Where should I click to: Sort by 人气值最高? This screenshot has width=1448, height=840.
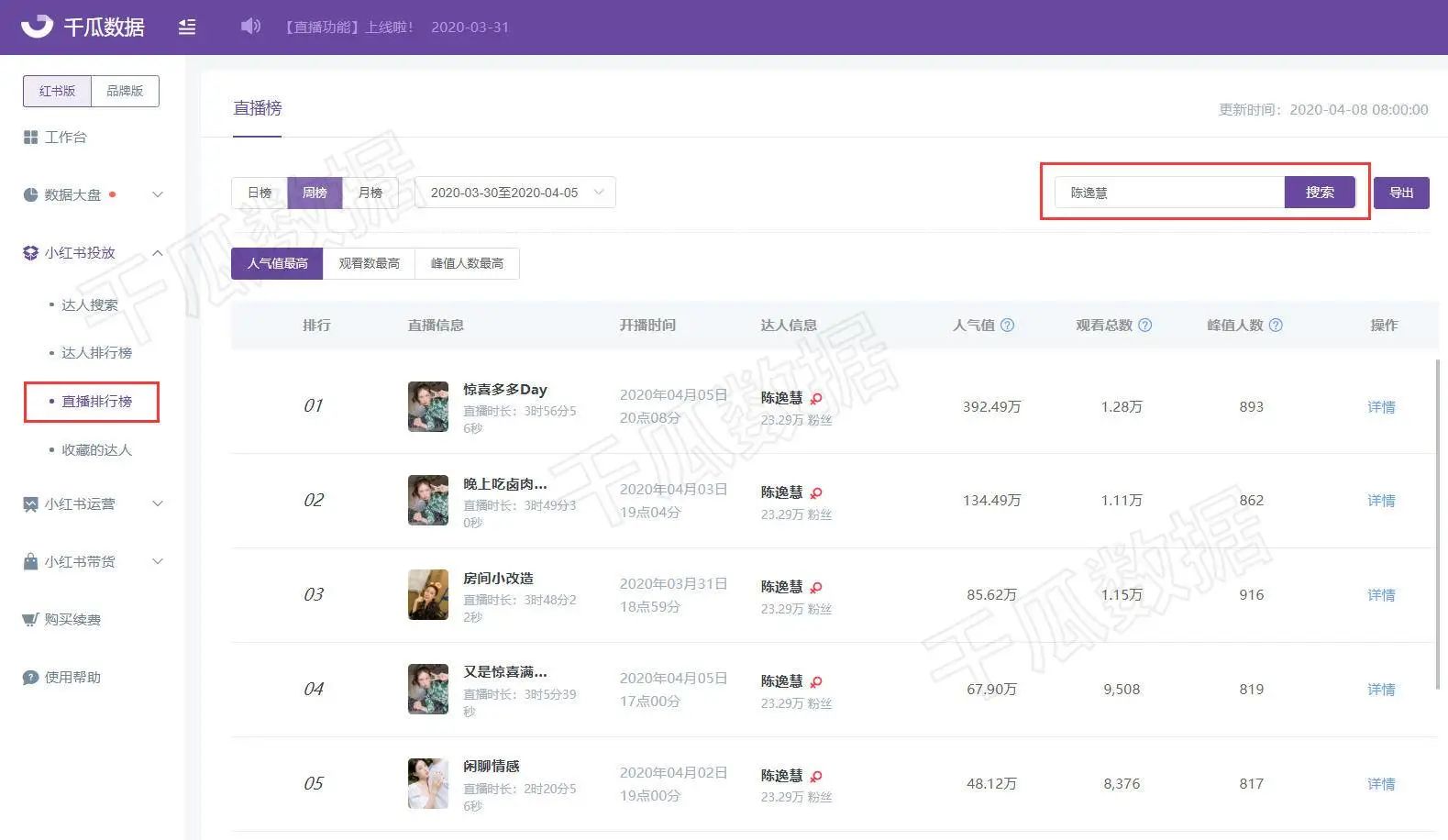[x=277, y=263]
